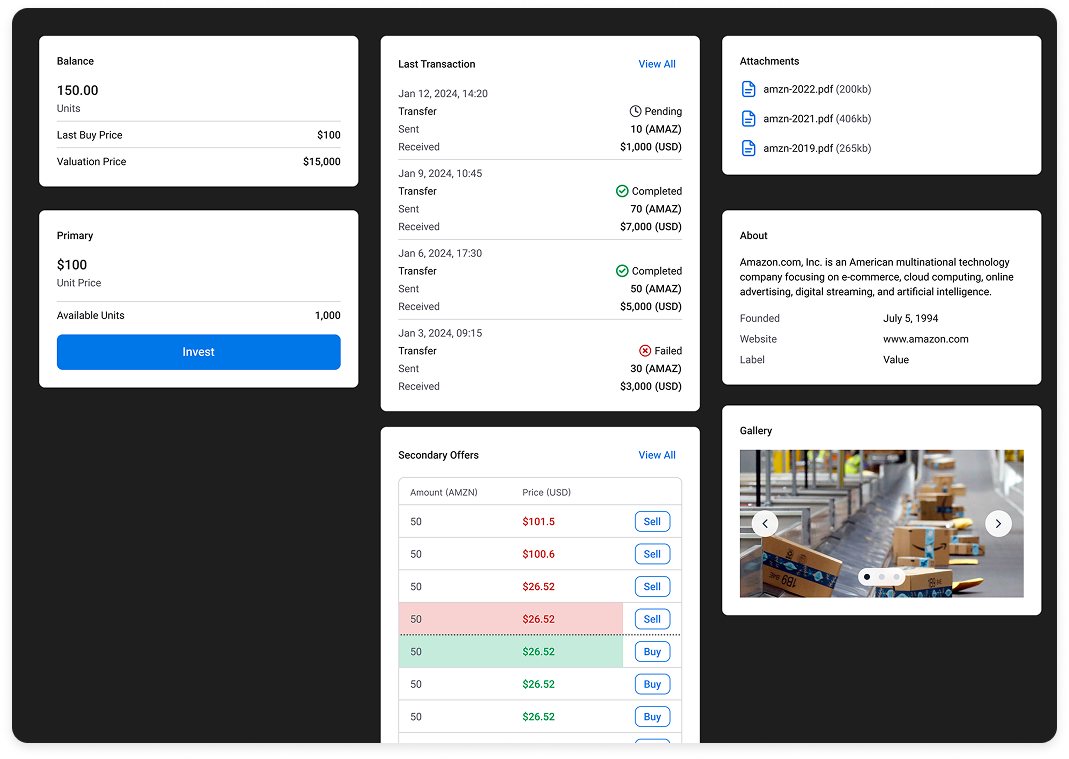This screenshot has height=759, width=1069.
Task: Click the 1,000 available units value
Action: 327,315
